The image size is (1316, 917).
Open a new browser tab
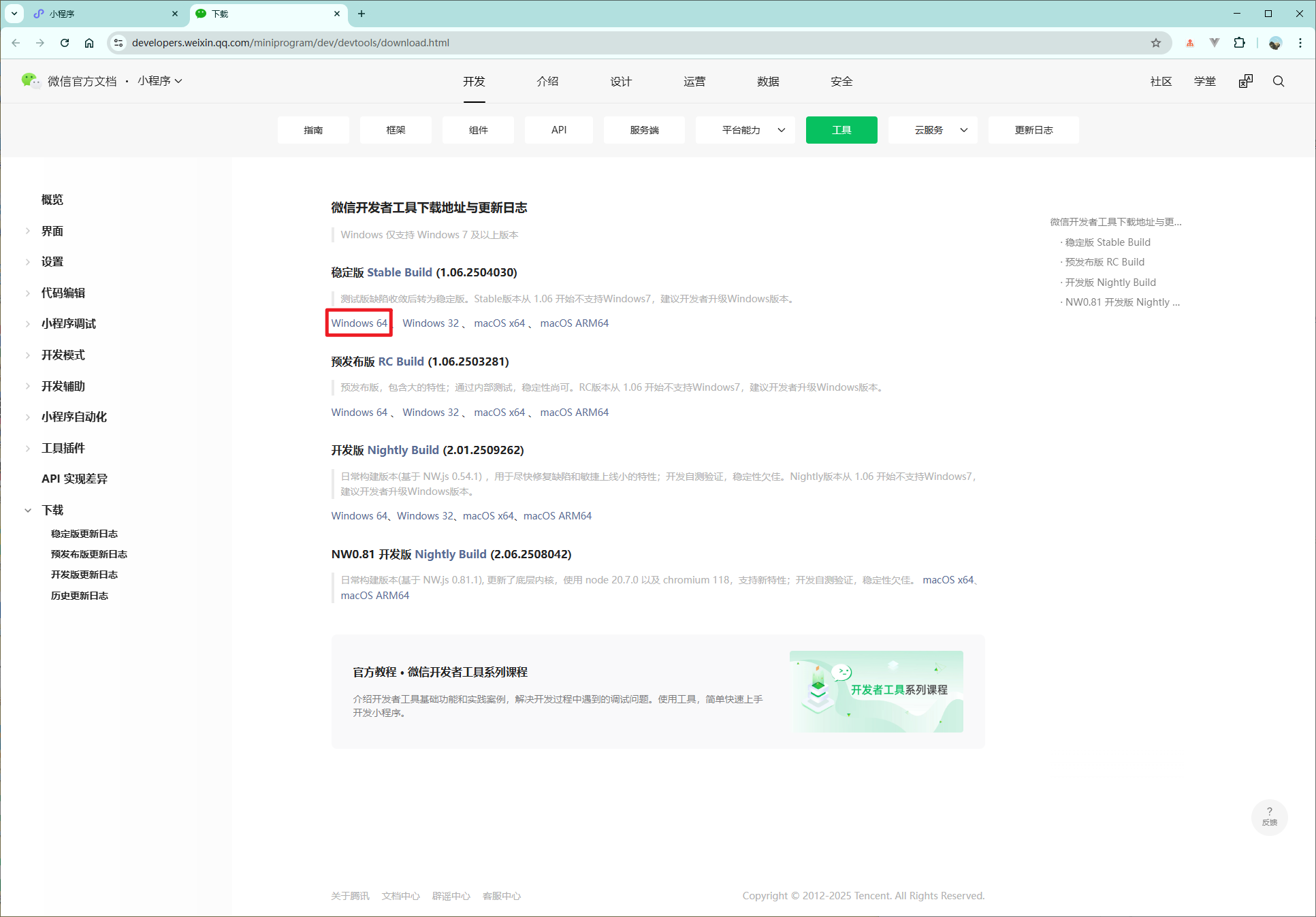tap(362, 14)
